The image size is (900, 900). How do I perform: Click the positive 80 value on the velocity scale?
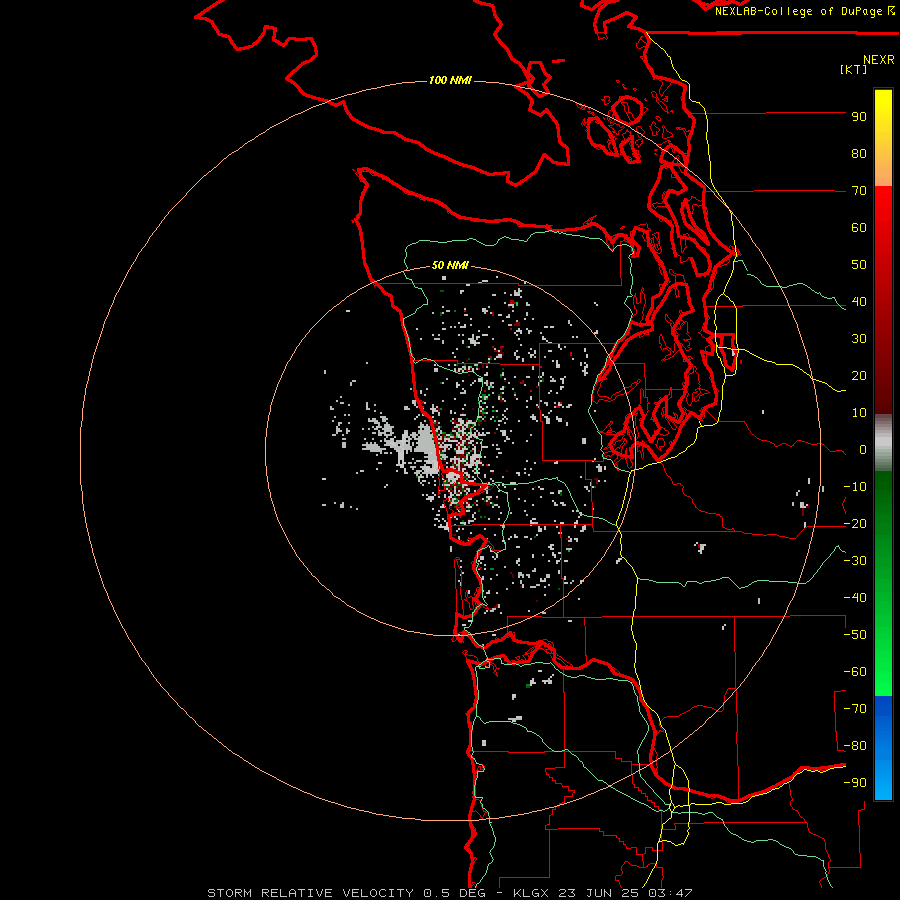(x=859, y=154)
